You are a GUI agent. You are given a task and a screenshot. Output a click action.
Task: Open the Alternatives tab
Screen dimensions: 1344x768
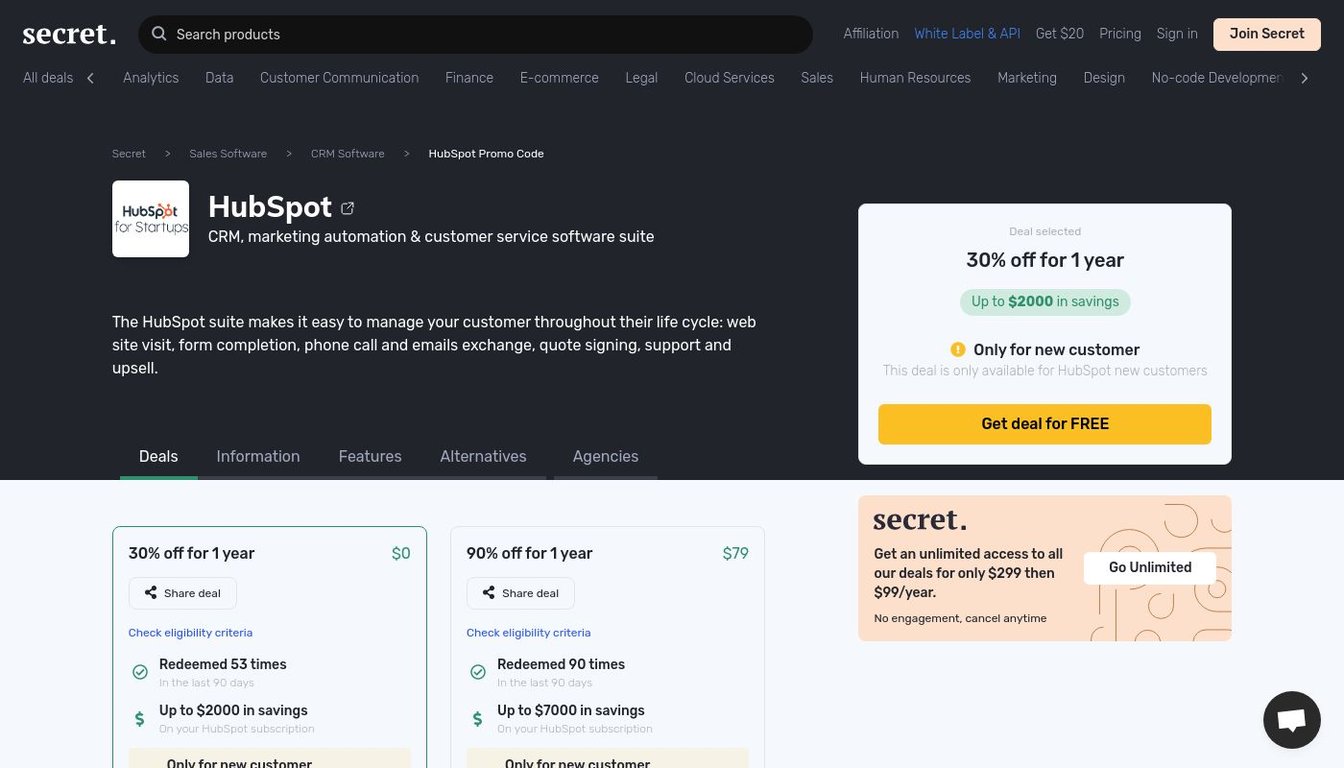coord(483,456)
